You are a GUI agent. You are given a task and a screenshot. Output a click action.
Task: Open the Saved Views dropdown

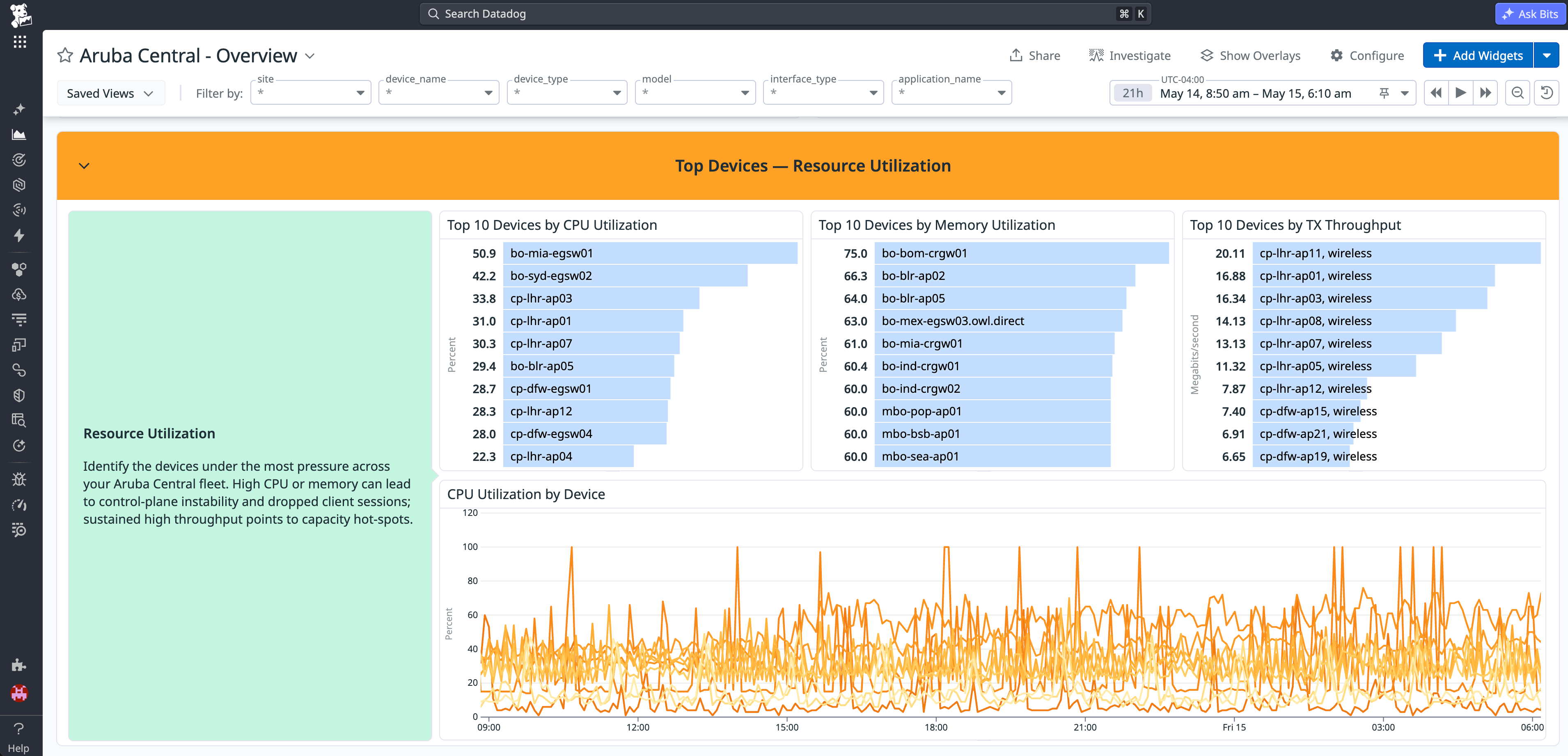pos(110,93)
